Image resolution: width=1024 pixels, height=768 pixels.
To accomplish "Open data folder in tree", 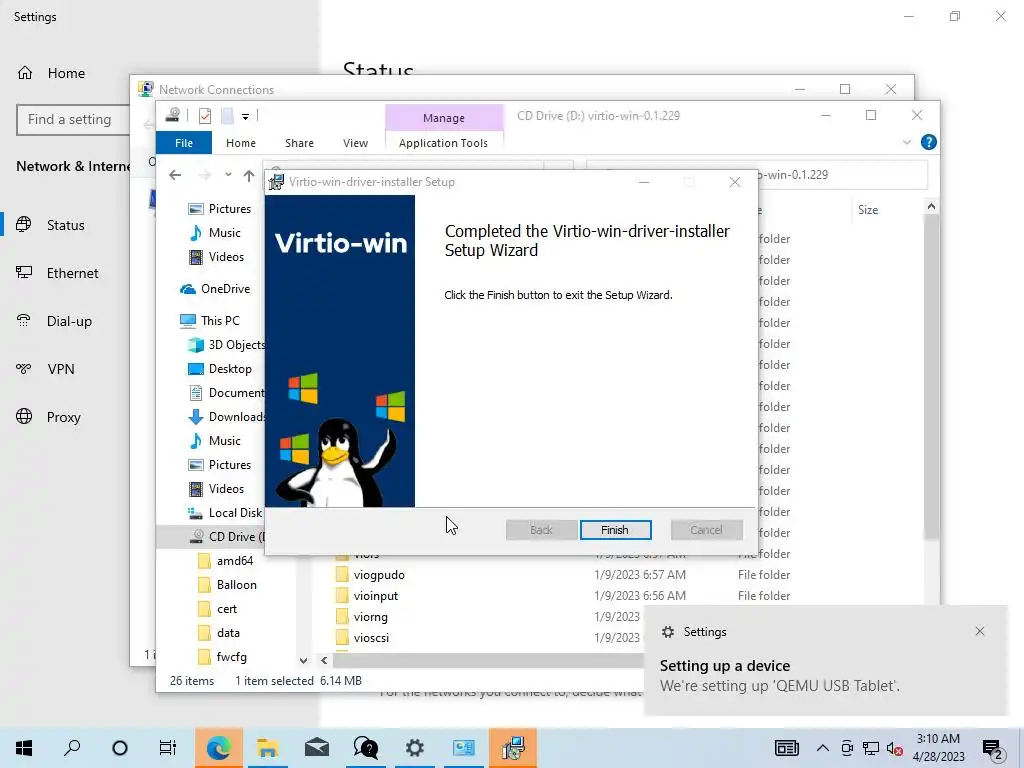I will pos(219,633).
